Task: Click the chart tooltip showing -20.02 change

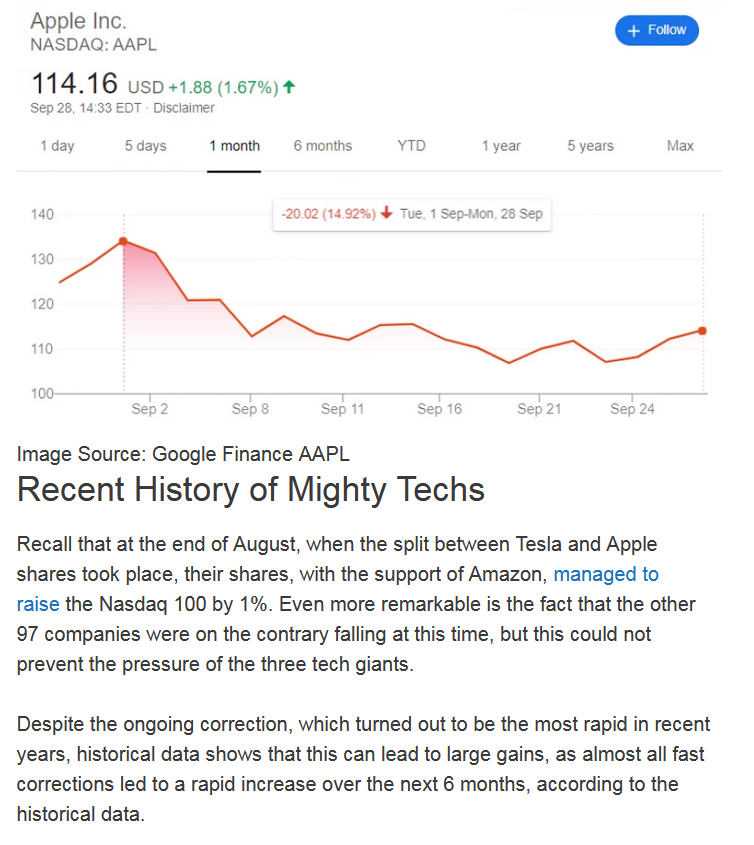Action: point(411,213)
